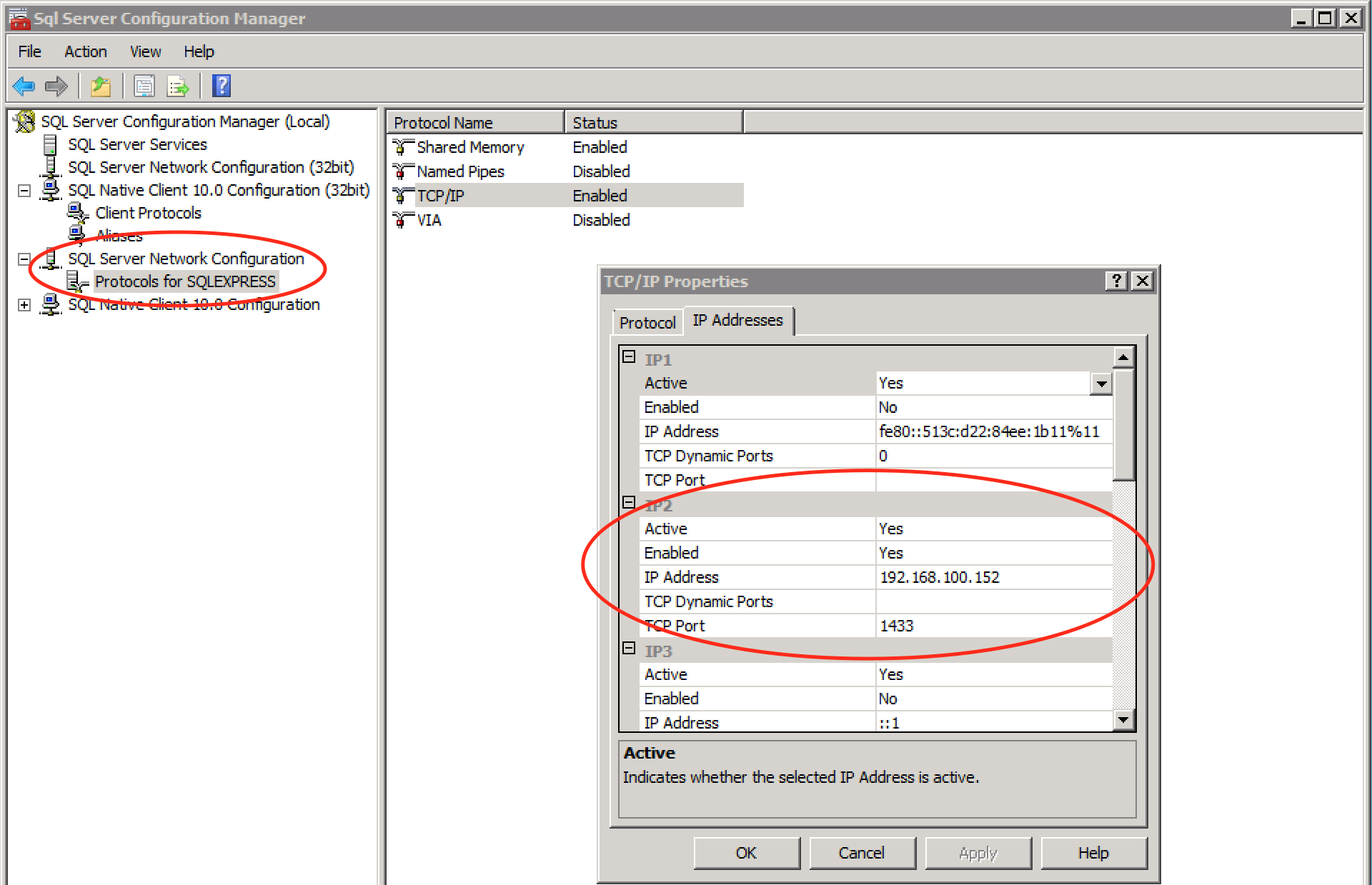Click the Named Pipes protocol icon

pyautogui.click(x=403, y=171)
